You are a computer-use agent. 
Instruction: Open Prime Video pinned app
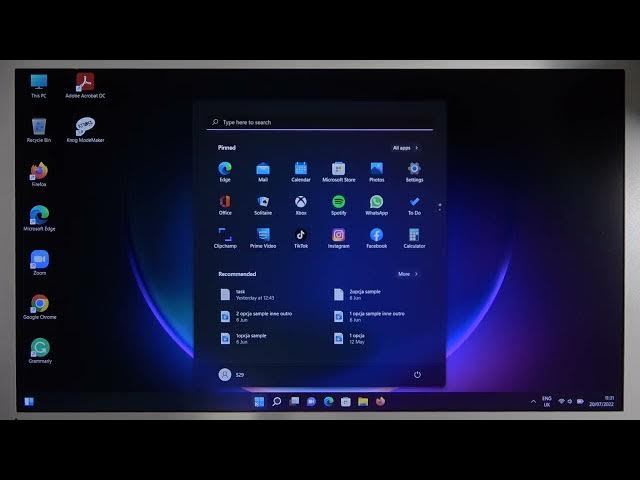coord(263,238)
